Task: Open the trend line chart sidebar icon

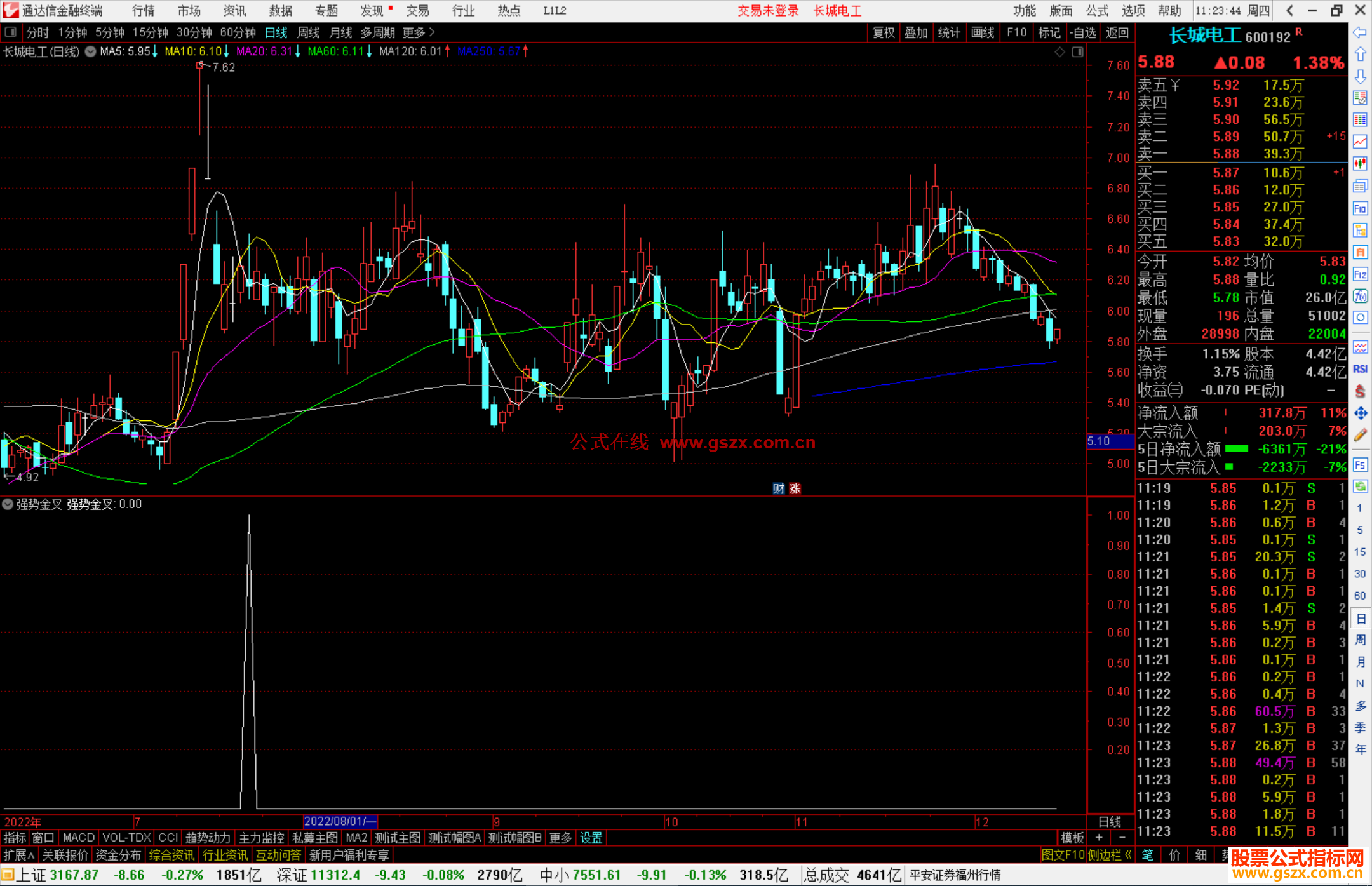Action: [x=1359, y=142]
